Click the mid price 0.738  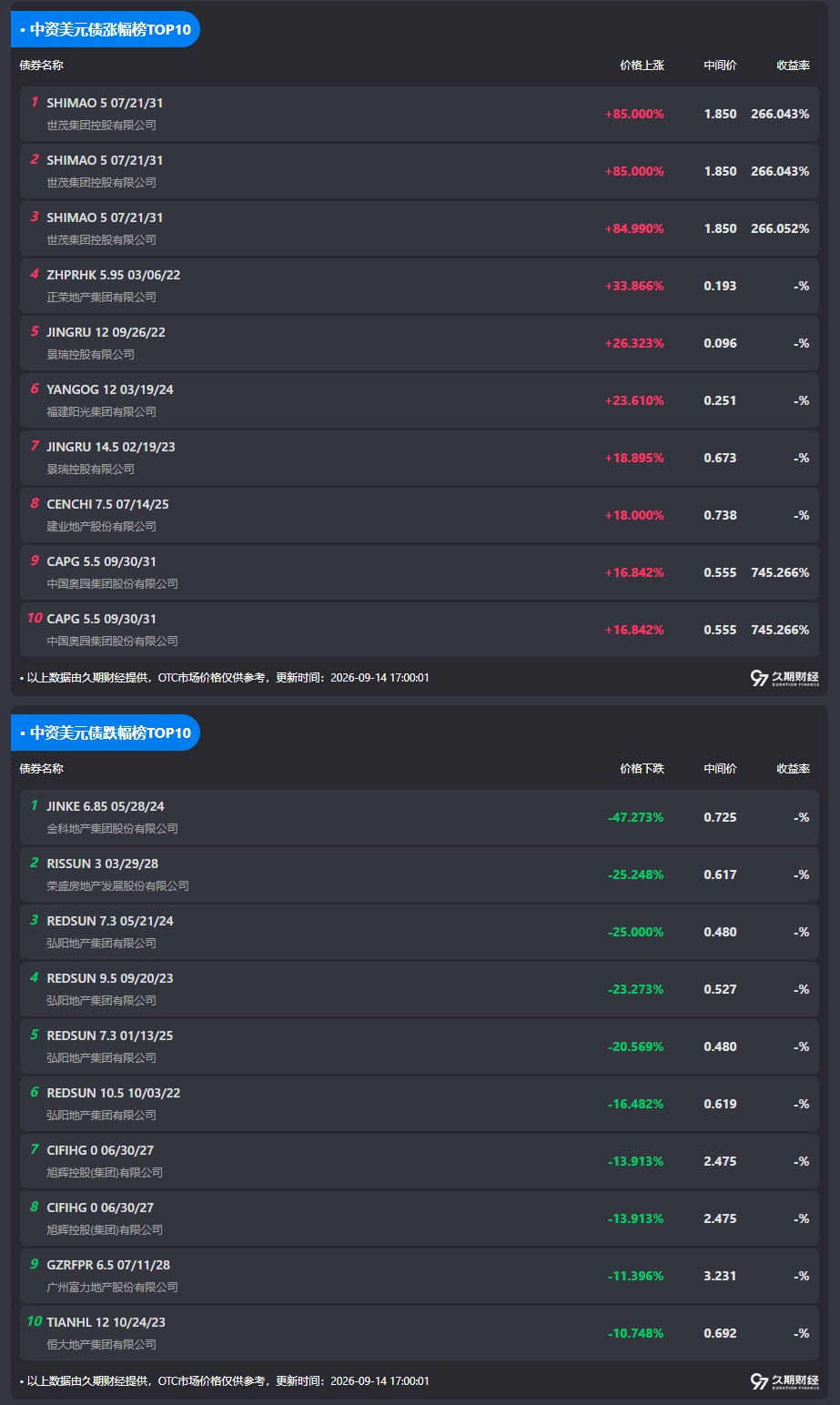pyautogui.click(x=720, y=515)
